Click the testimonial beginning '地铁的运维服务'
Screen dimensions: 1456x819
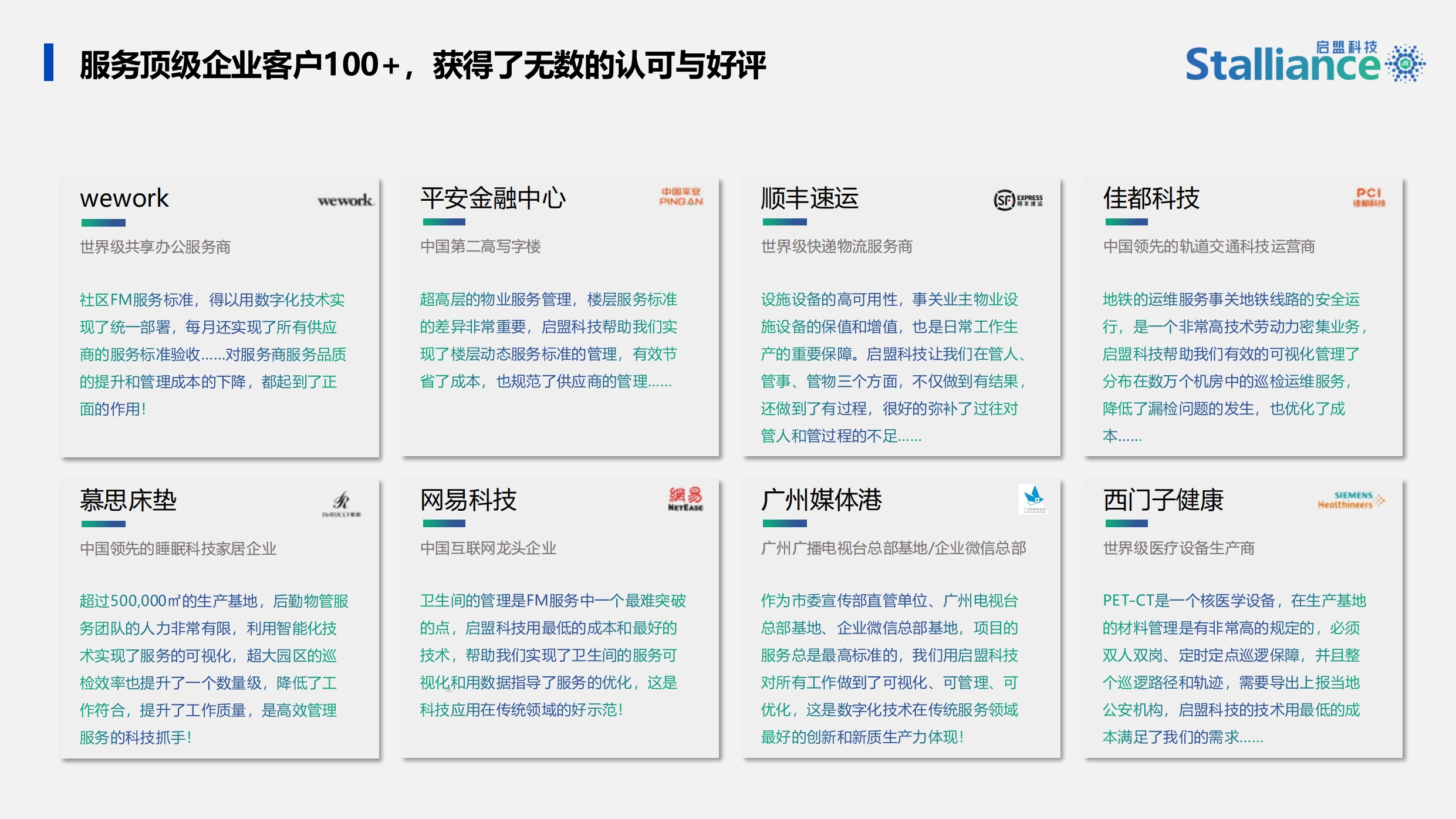click(x=1236, y=368)
